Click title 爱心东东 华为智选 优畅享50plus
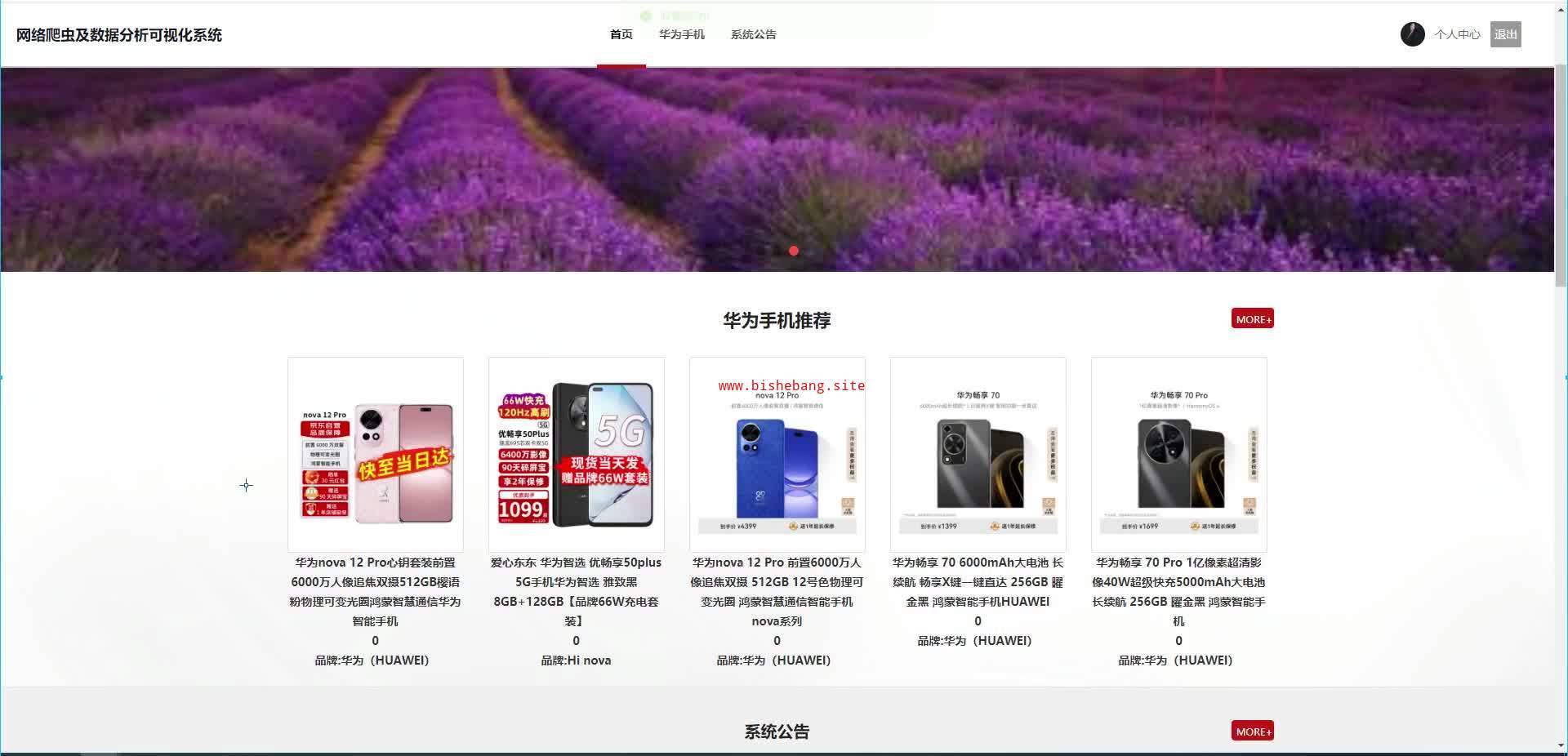 click(x=577, y=592)
